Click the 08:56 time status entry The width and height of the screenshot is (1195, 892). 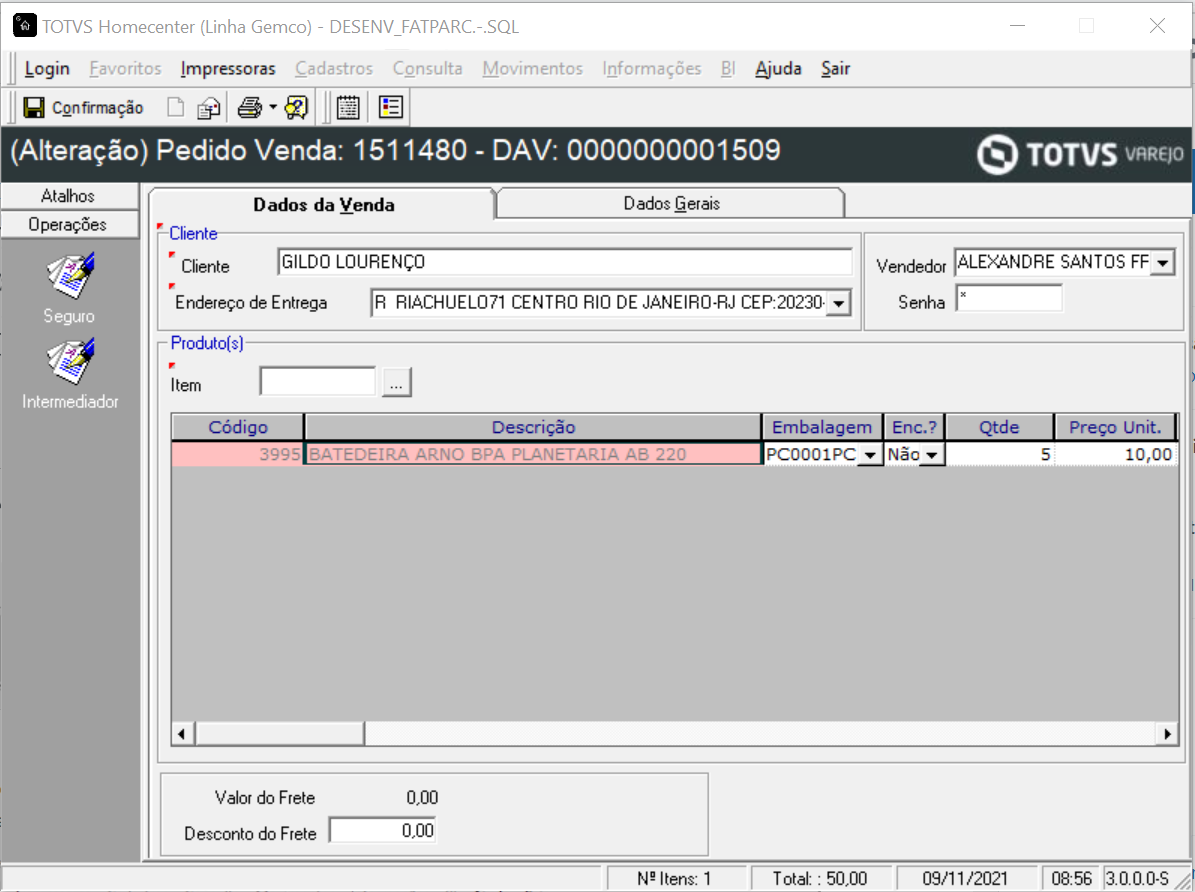coord(1072,878)
